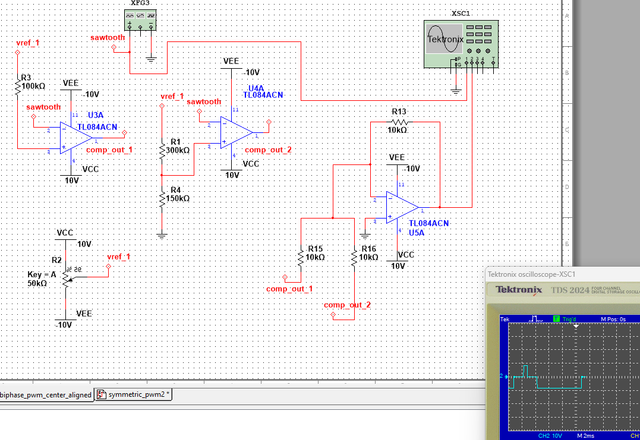Select resistor R3 100kΩ symbol
Screen dimensions: 640x440
pyautogui.click(x=18, y=87)
